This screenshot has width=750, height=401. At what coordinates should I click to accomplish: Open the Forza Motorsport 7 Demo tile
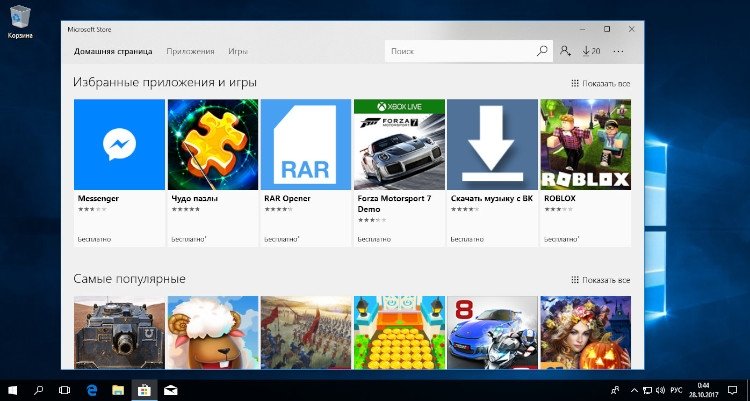tap(399, 173)
